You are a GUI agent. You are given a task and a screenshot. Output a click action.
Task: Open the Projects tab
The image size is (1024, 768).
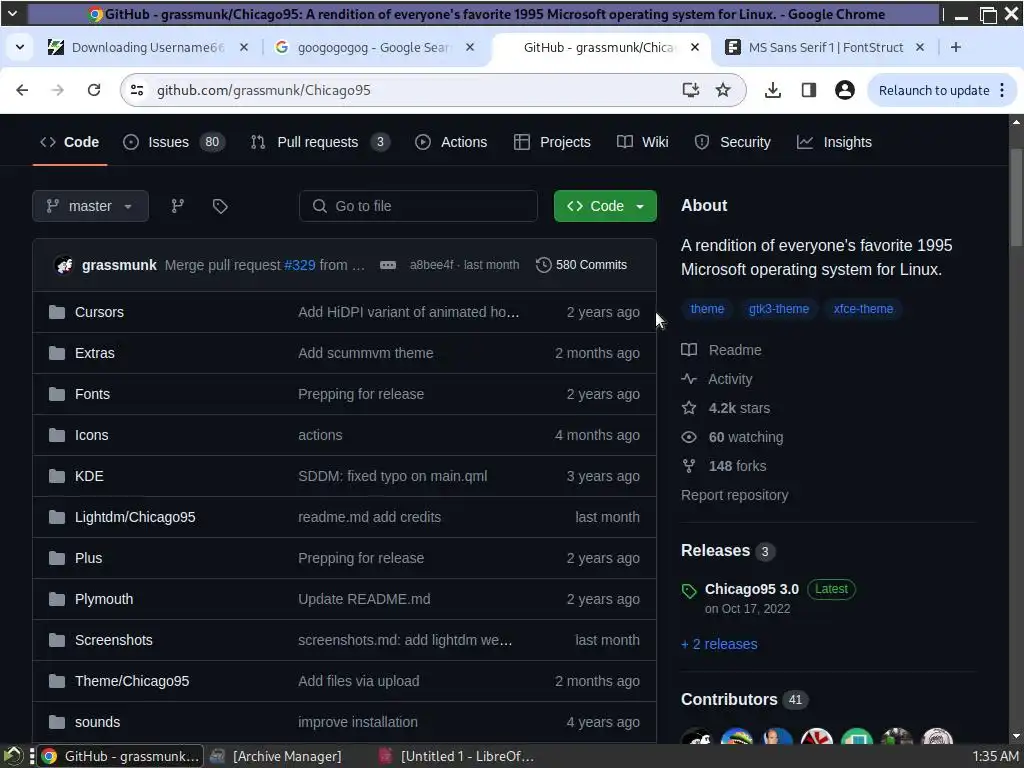pyautogui.click(x=552, y=142)
